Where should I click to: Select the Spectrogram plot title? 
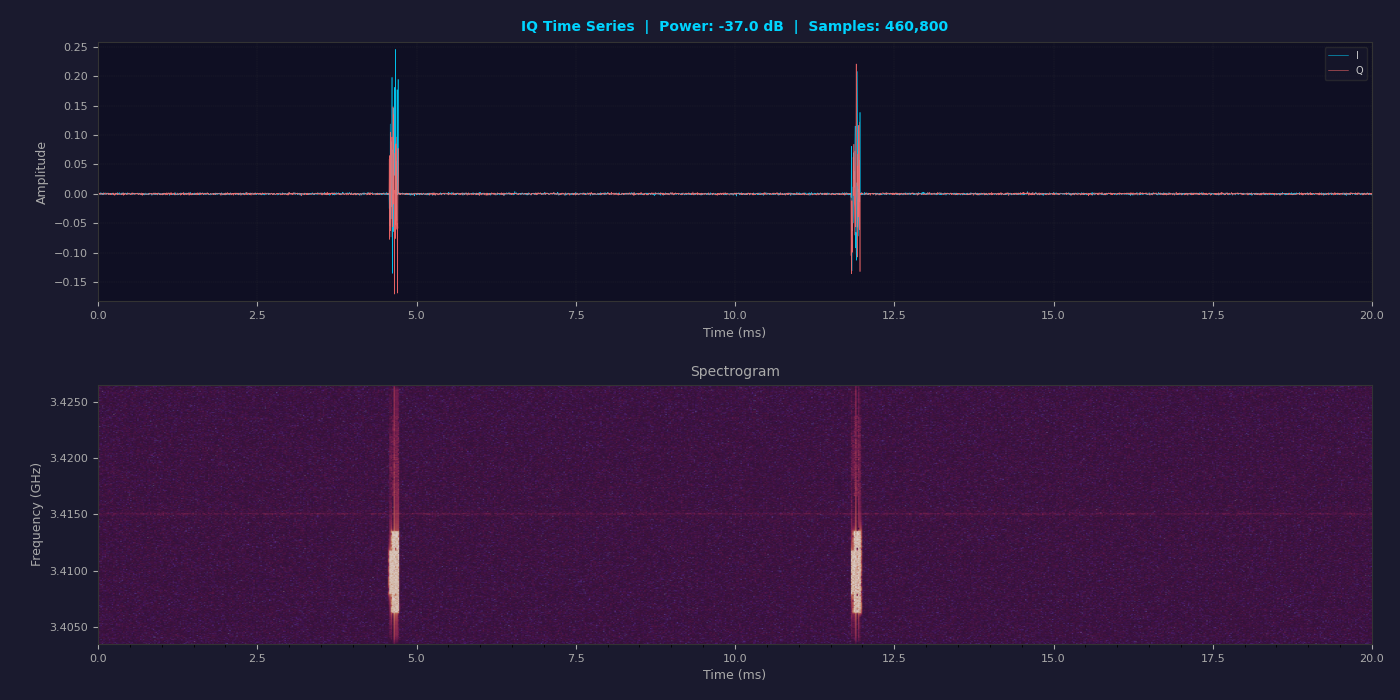pyautogui.click(x=734, y=372)
